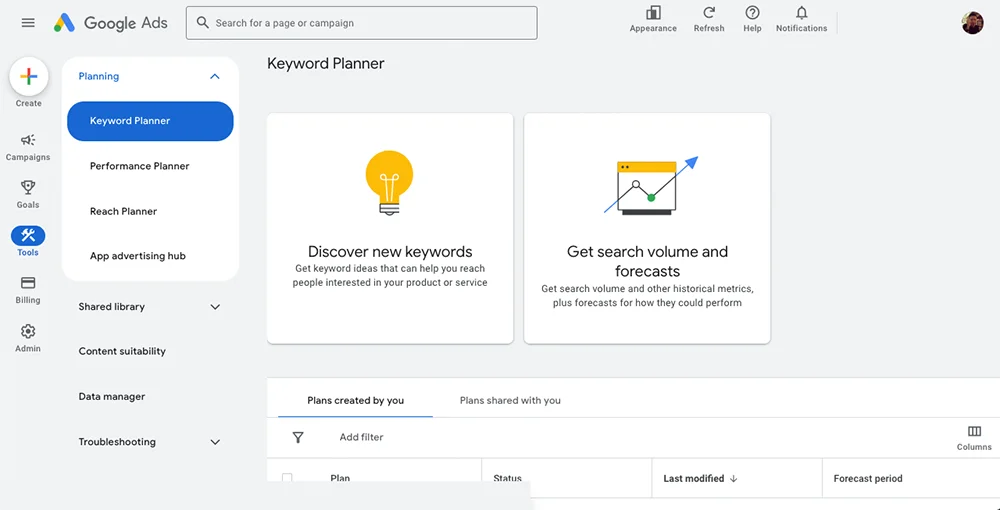Open the Columns selector
This screenshot has height=510, width=1000.
[974, 432]
